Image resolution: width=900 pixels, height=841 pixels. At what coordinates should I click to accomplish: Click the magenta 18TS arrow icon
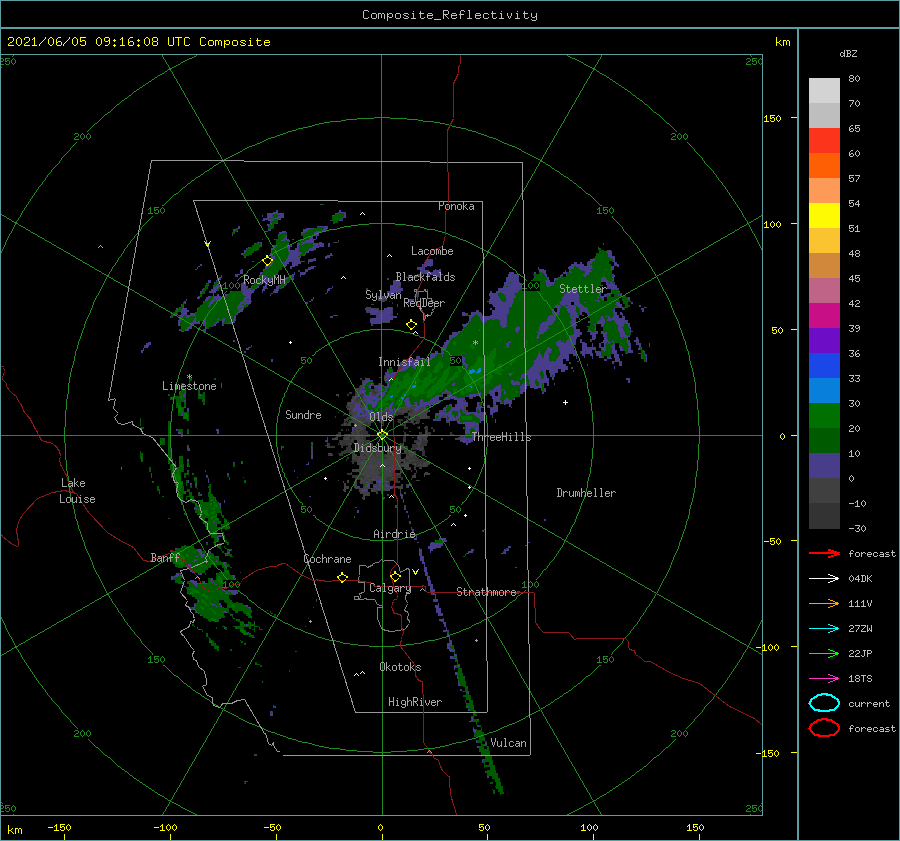pyautogui.click(x=824, y=679)
